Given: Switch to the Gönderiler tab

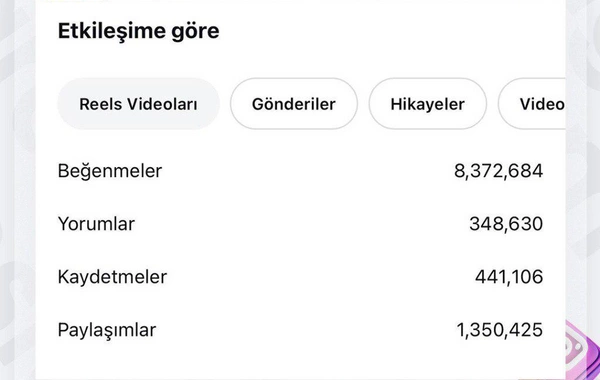Looking at the screenshot, I should [x=294, y=104].
